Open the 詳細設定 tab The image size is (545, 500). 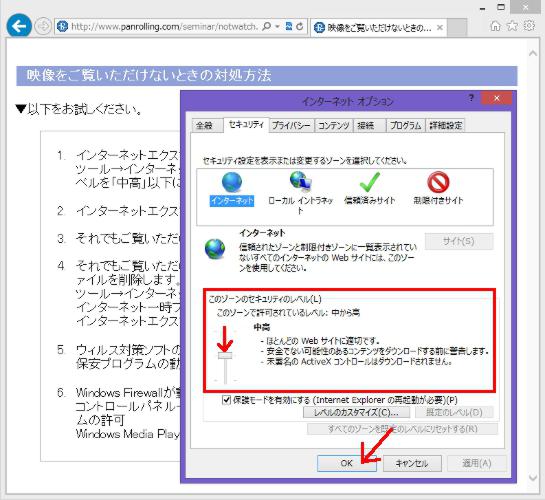tap(446, 125)
